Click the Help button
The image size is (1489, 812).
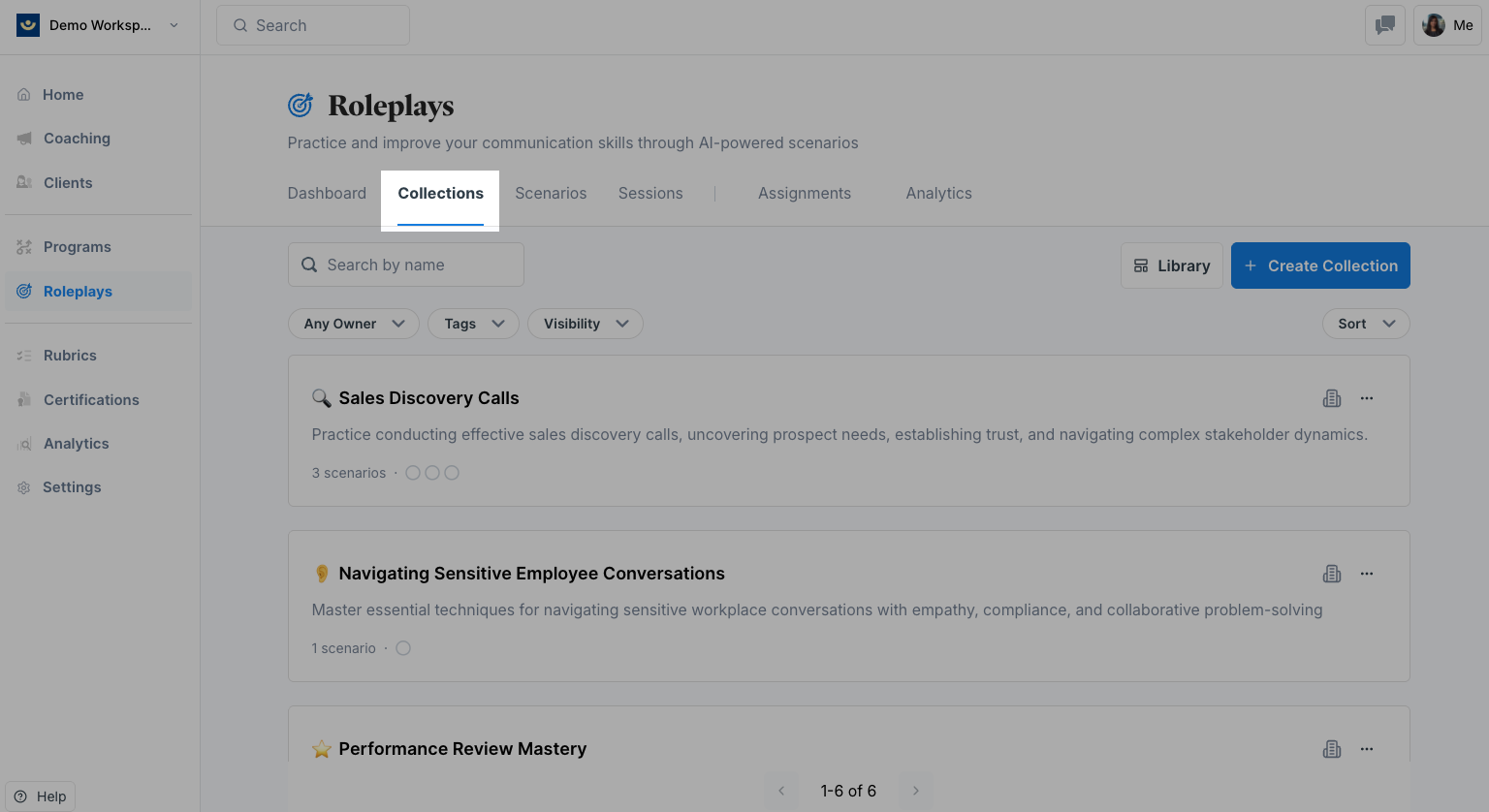coord(41,796)
